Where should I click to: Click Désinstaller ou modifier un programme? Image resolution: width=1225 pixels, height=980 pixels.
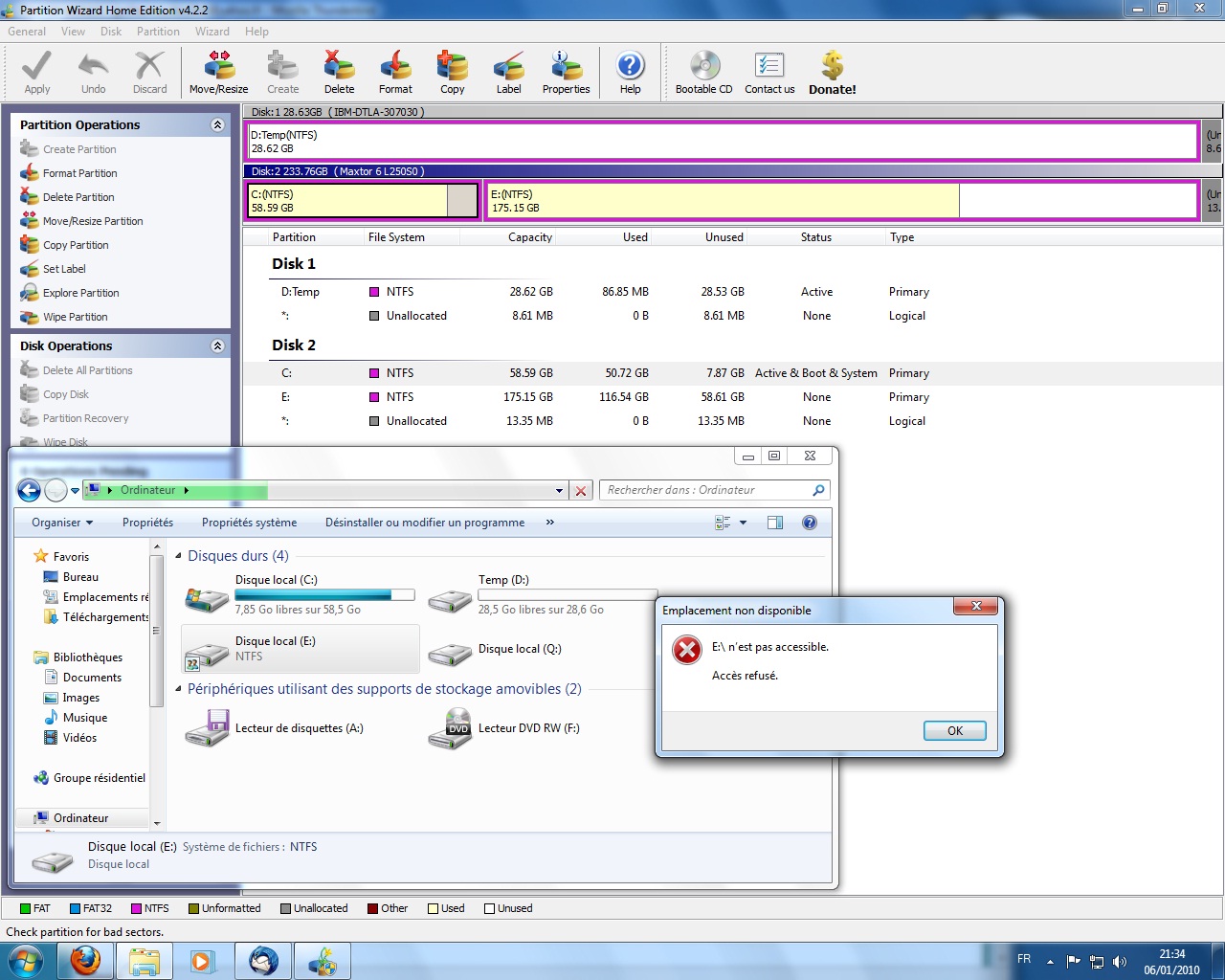click(425, 523)
